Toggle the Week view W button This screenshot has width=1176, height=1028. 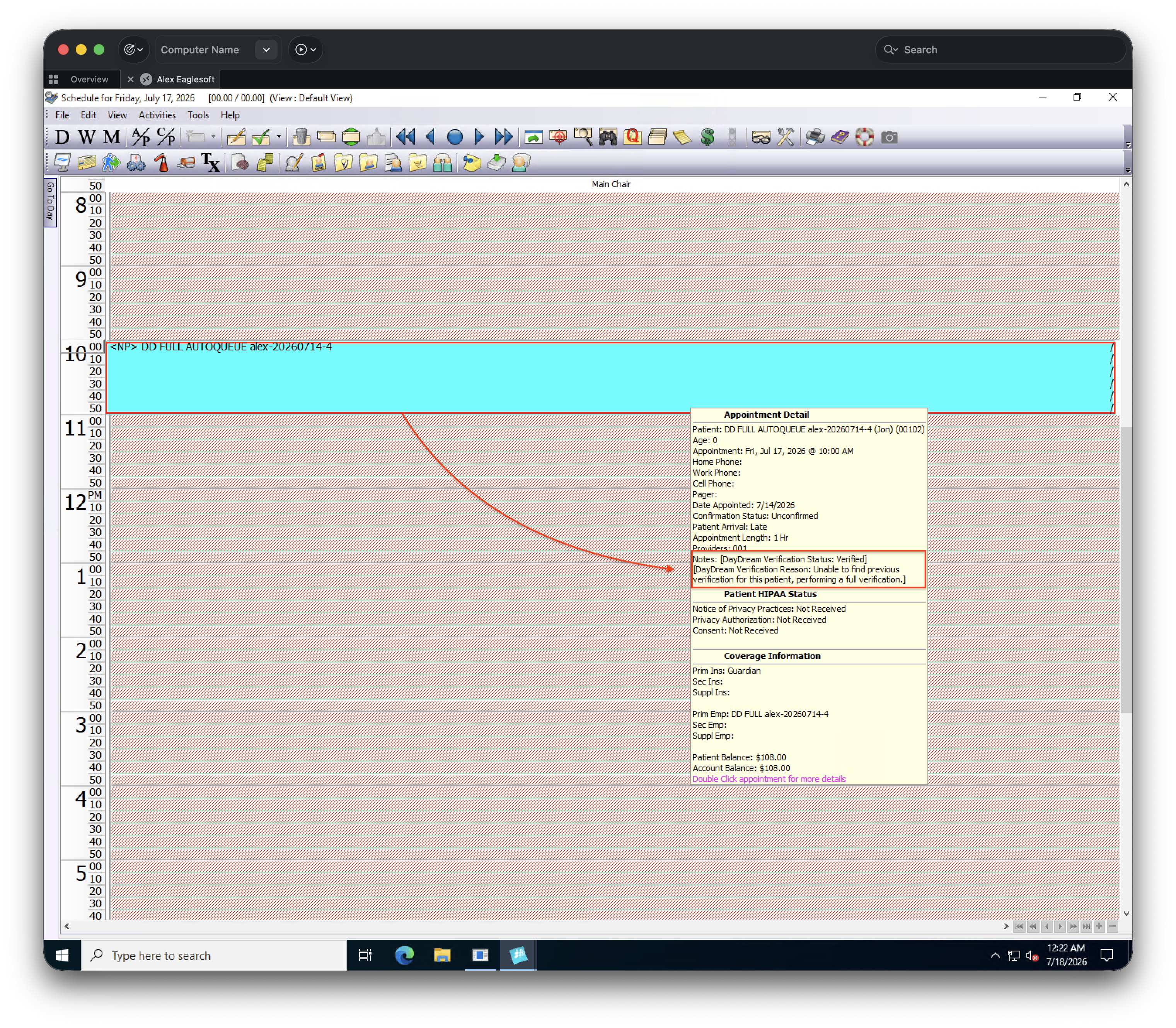87,137
